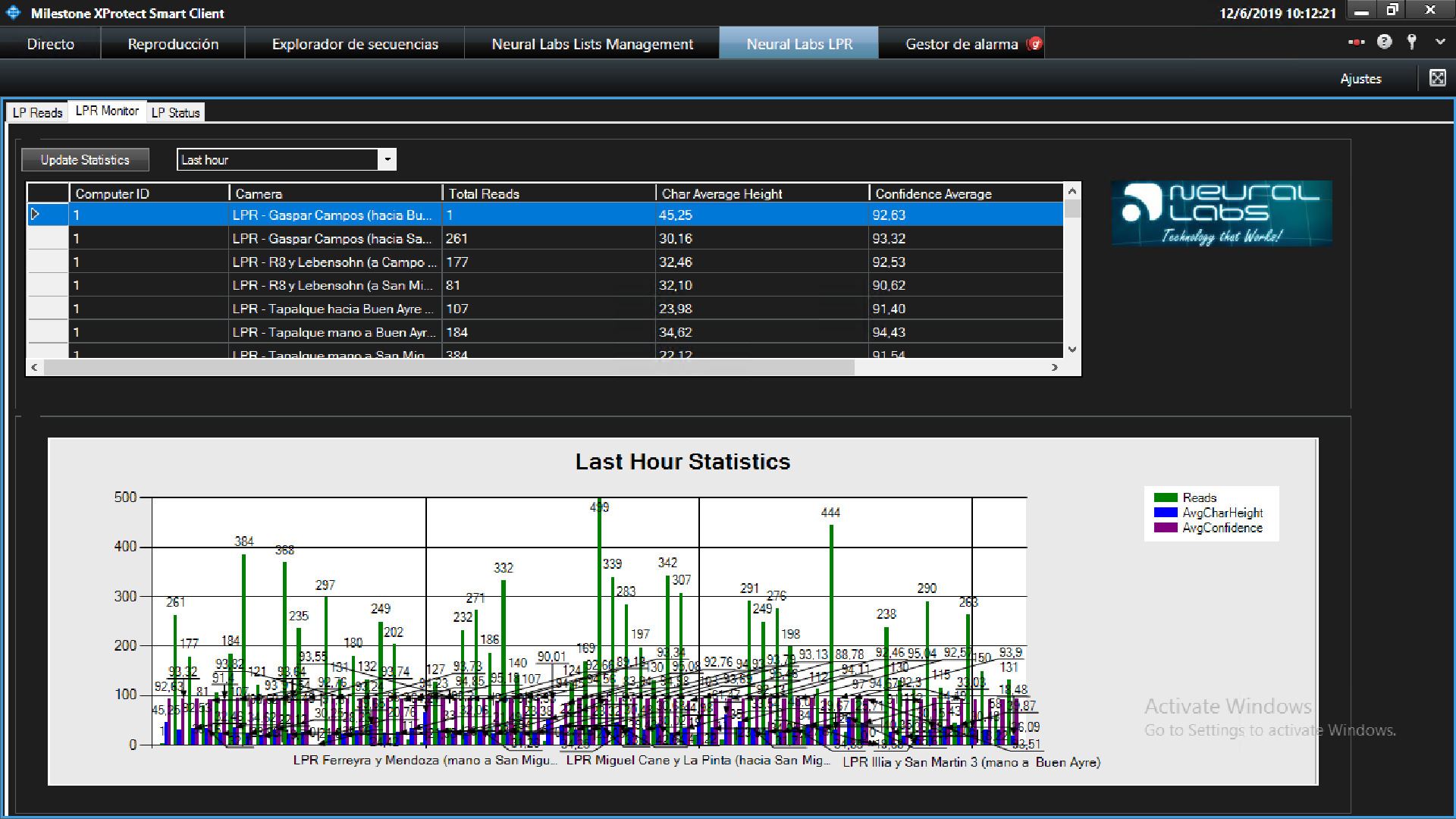Click the red alarm count badge
Screen dimensions: 1456x819
(x=1035, y=44)
